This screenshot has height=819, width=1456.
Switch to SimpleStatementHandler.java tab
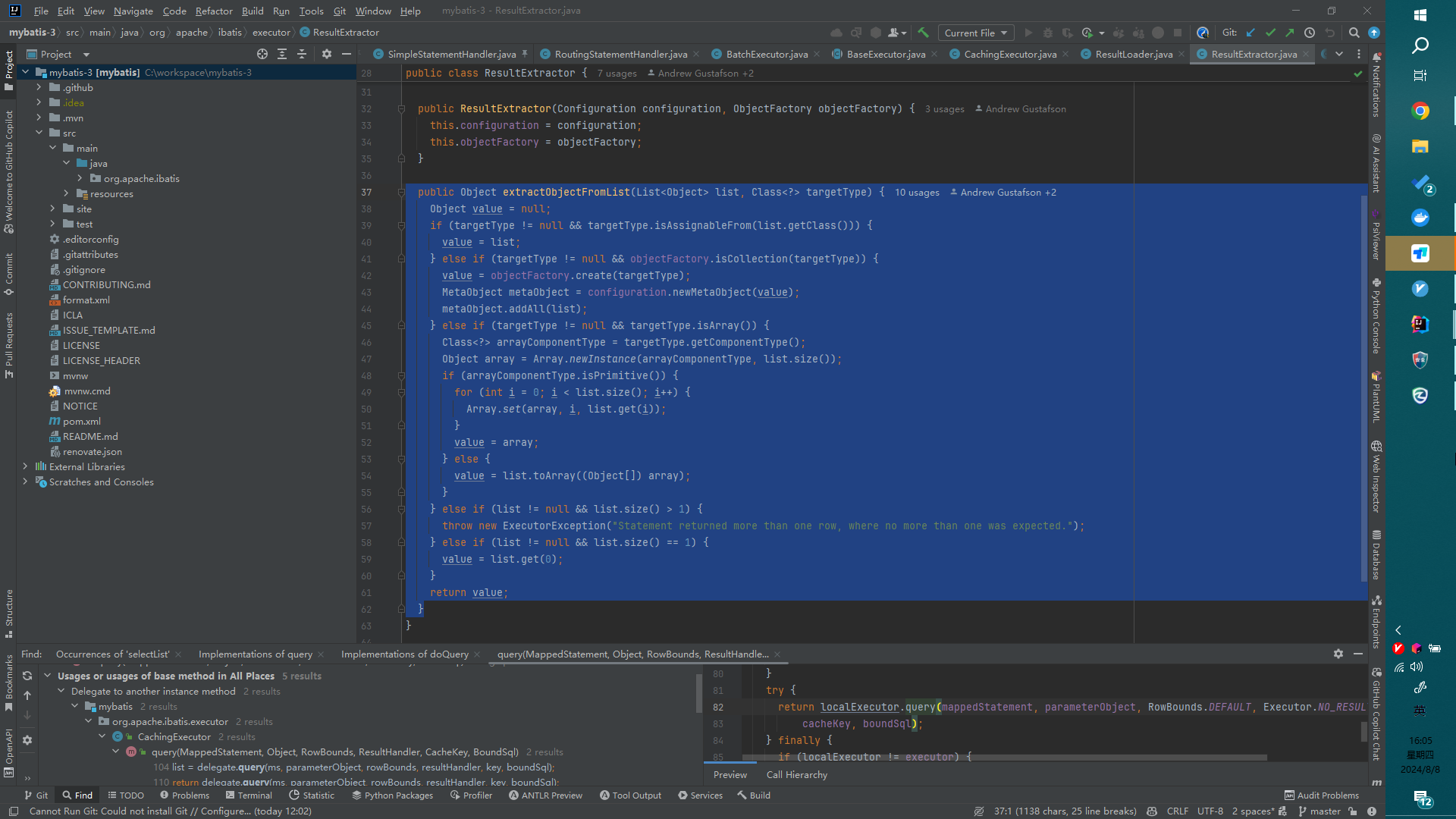coord(451,54)
